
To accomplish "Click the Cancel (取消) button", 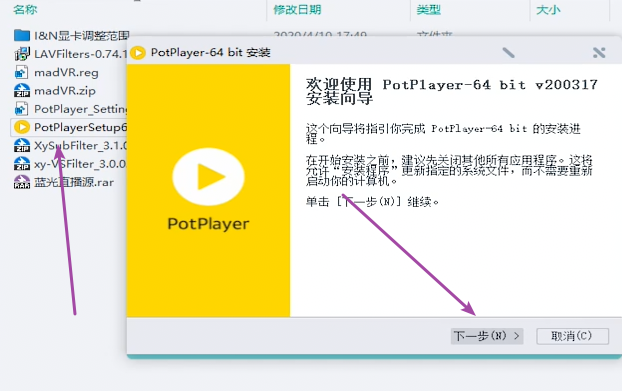I will 572,336.
